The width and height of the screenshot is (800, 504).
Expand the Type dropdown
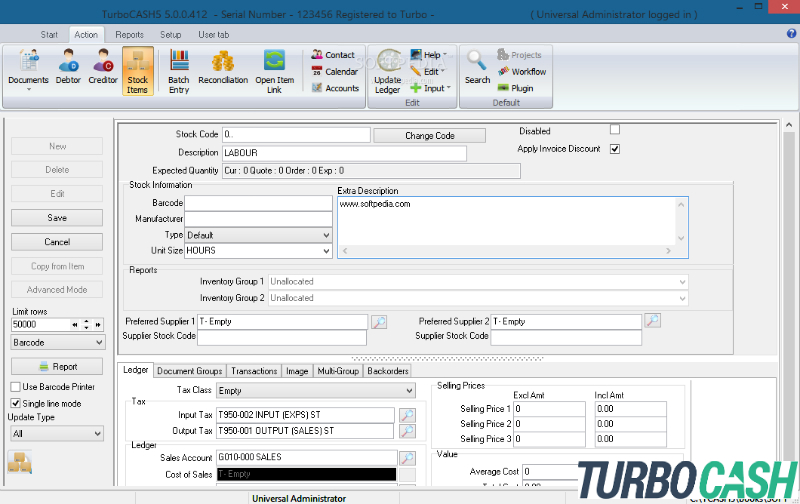pyautogui.click(x=326, y=235)
